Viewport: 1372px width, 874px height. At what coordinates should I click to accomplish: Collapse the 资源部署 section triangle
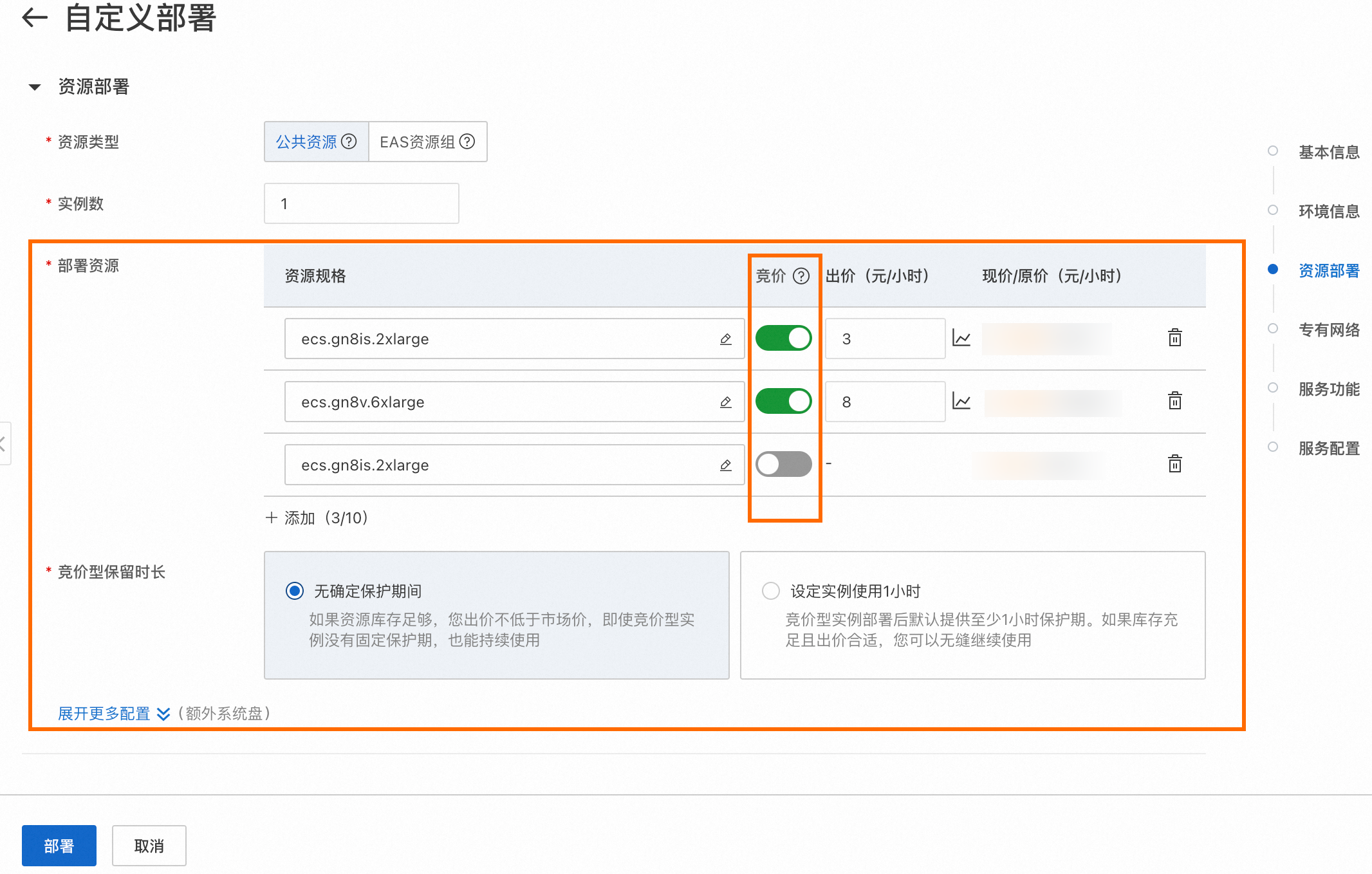35,87
